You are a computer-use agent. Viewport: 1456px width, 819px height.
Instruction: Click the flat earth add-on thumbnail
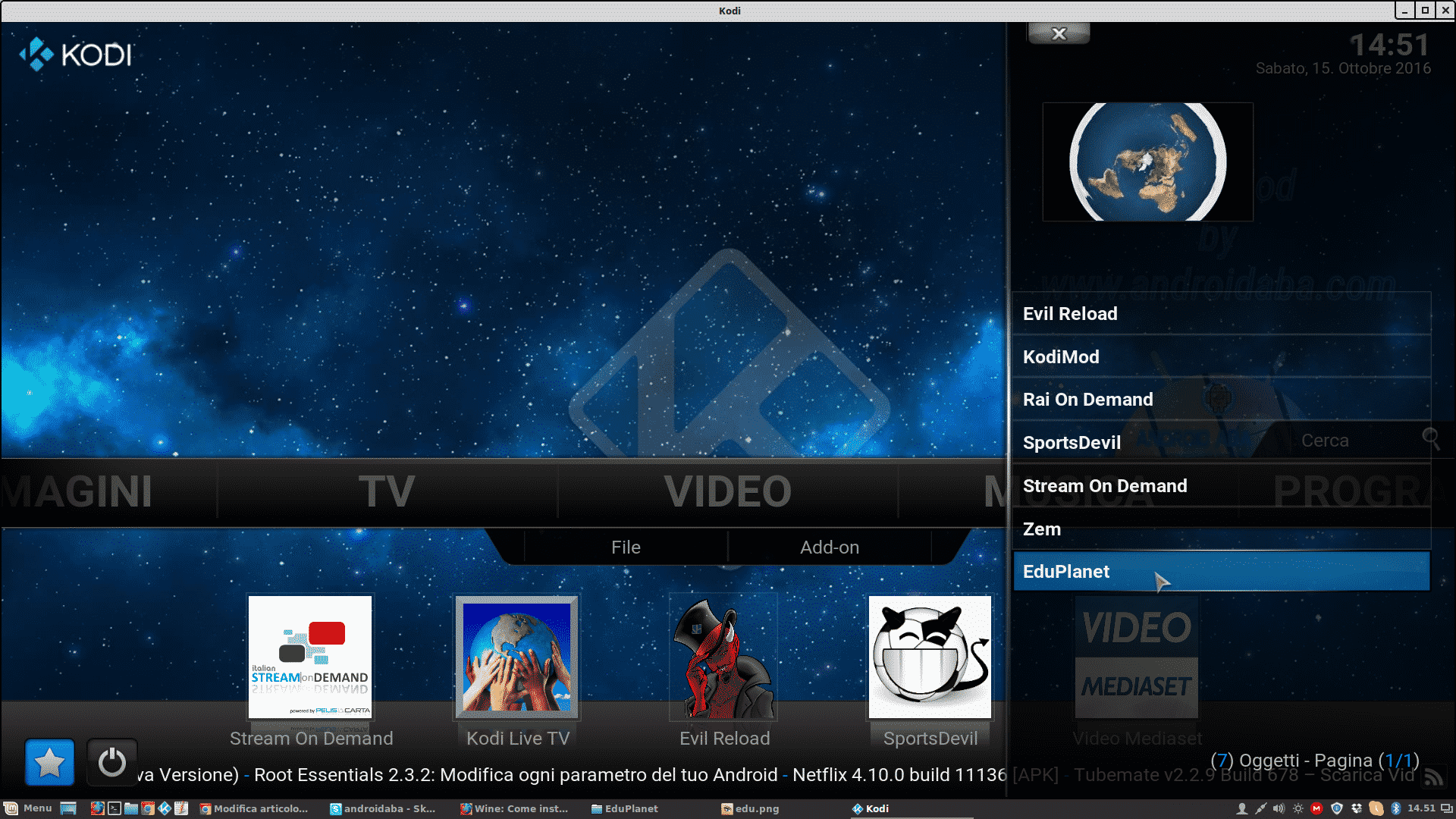pyautogui.click(x=1147, y=162)
